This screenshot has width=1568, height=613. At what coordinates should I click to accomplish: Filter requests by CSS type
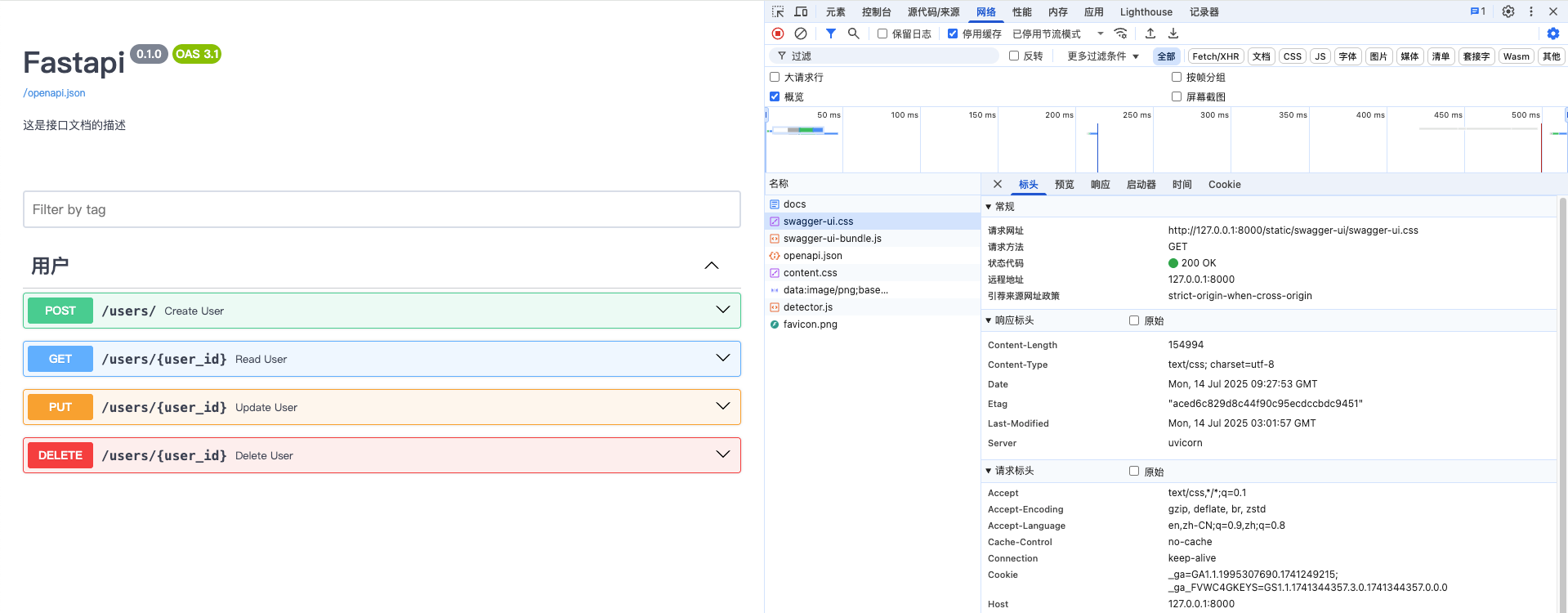point(1292,56)
